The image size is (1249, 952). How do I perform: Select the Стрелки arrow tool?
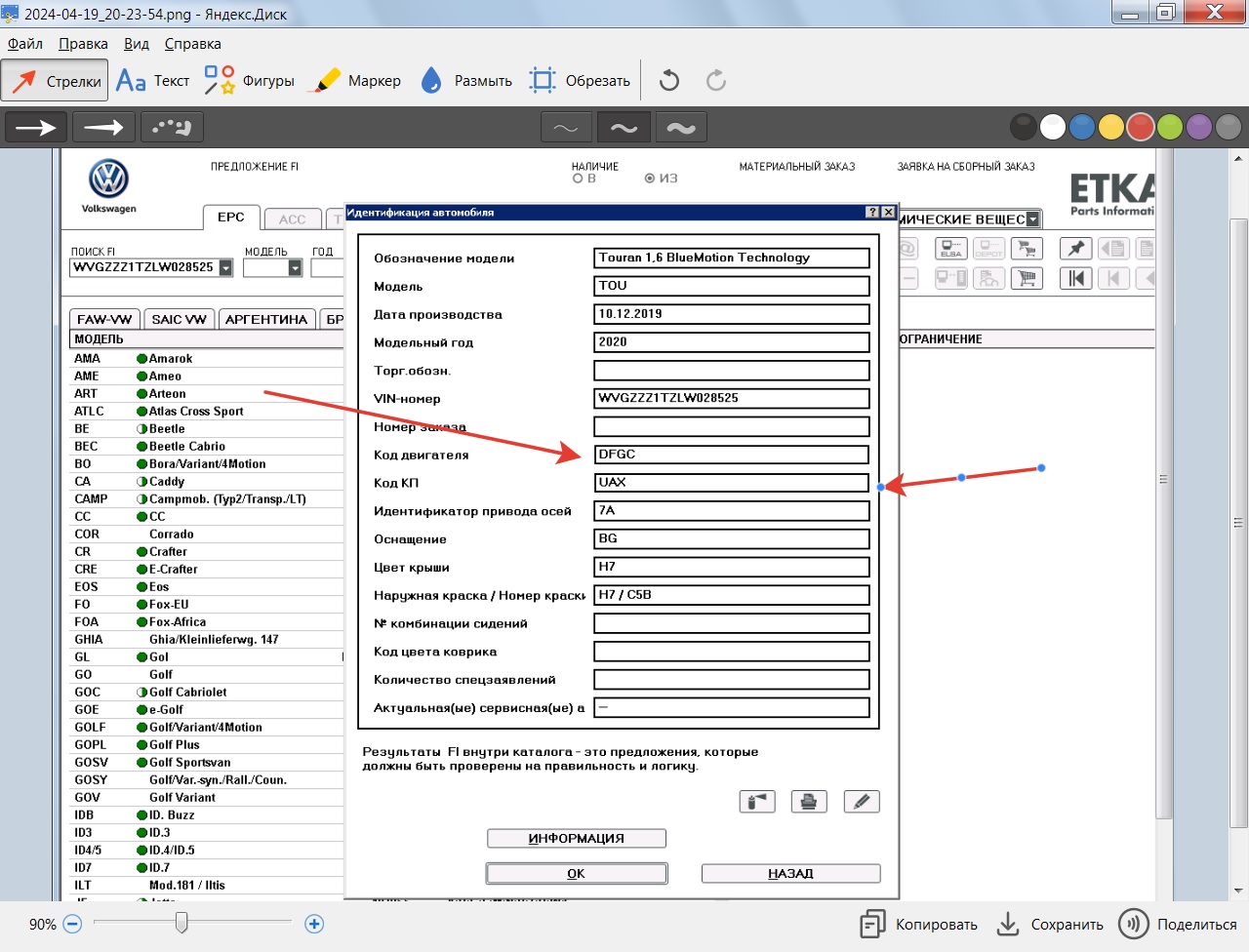tap(55, 81)
